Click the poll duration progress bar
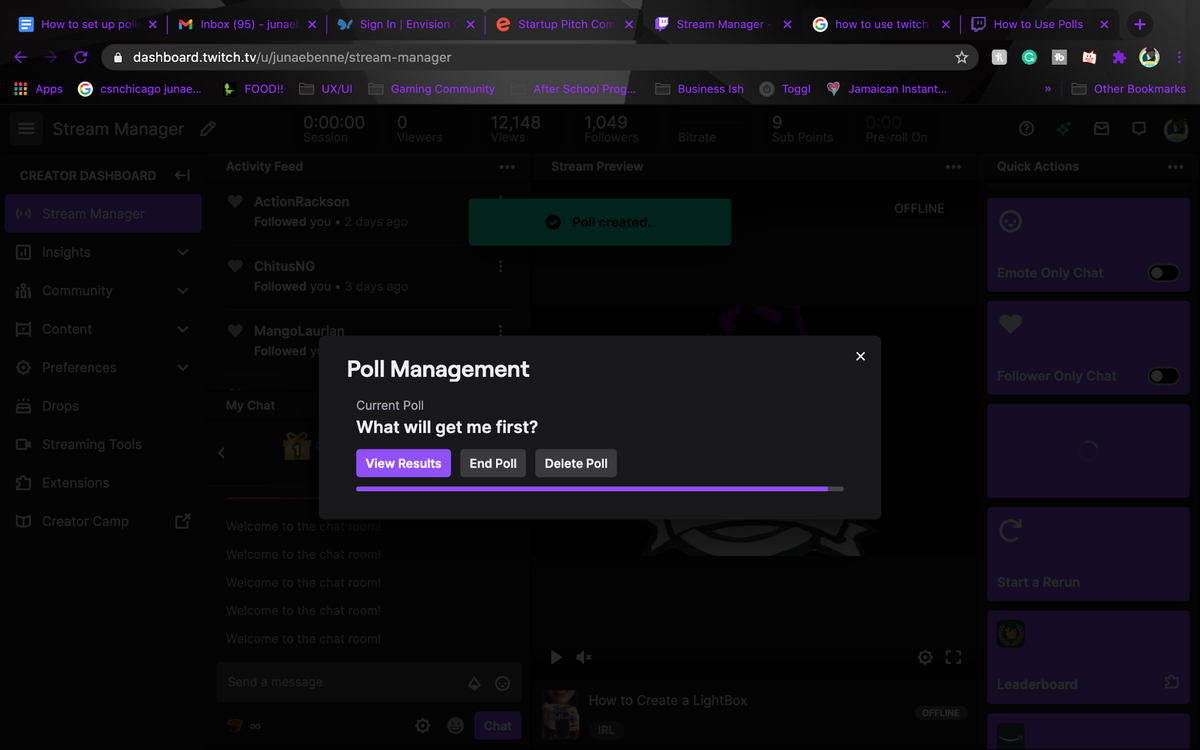Screen dimensions: 1200x750 (599, 488)
